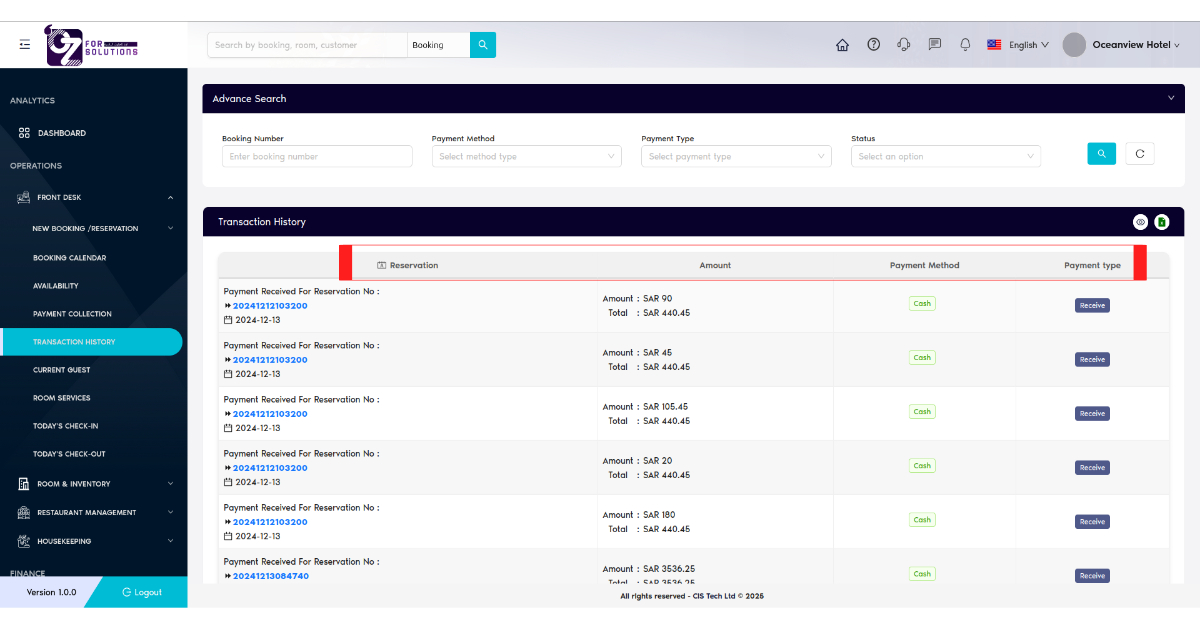Screen dimensions: 1200x628
Task: Click the refresh button in Advance Search
Action: coord(1139,153)
